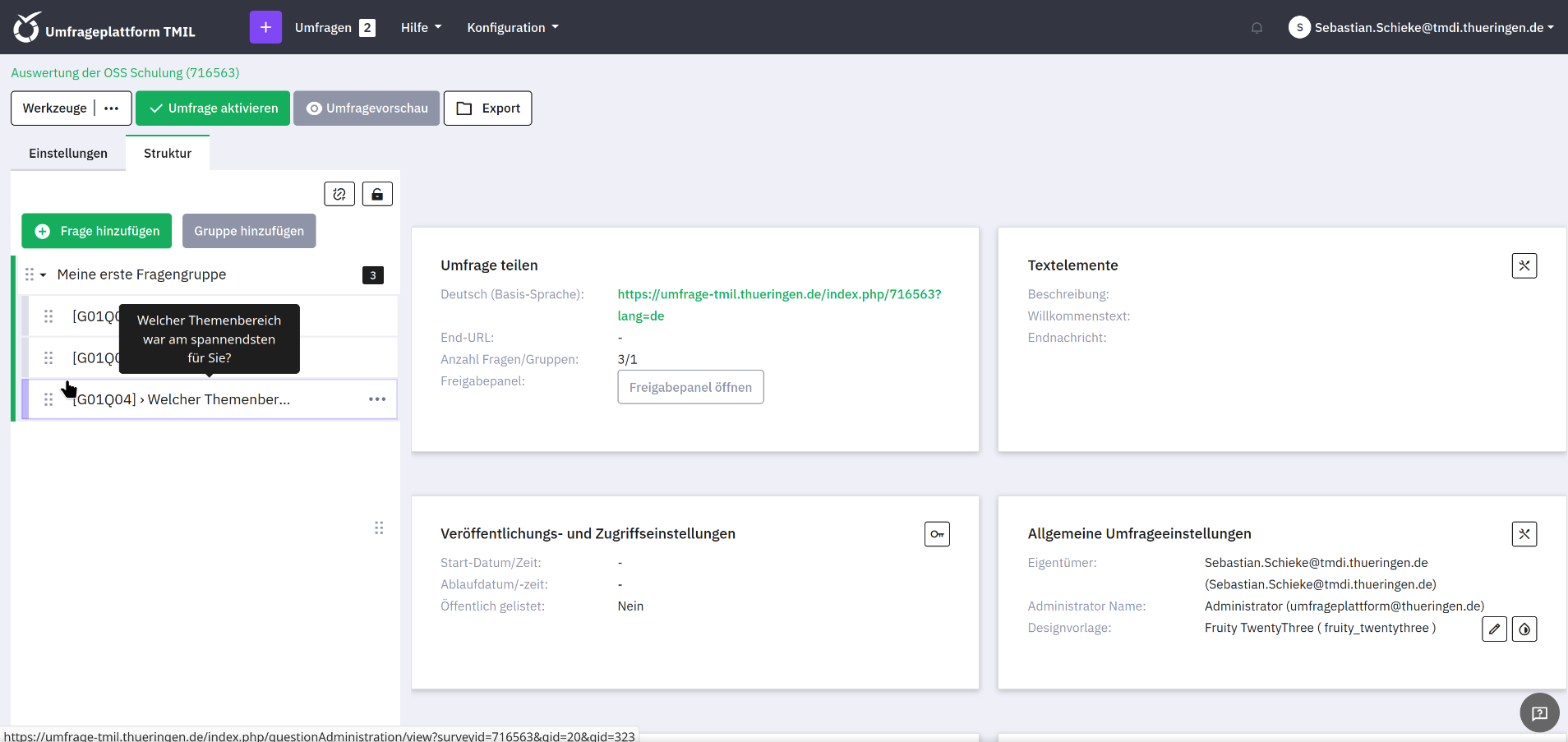Open the chat feedback icon bottom right
Viewport: 1568px width, 742px height.
(x=1539, y=712)
